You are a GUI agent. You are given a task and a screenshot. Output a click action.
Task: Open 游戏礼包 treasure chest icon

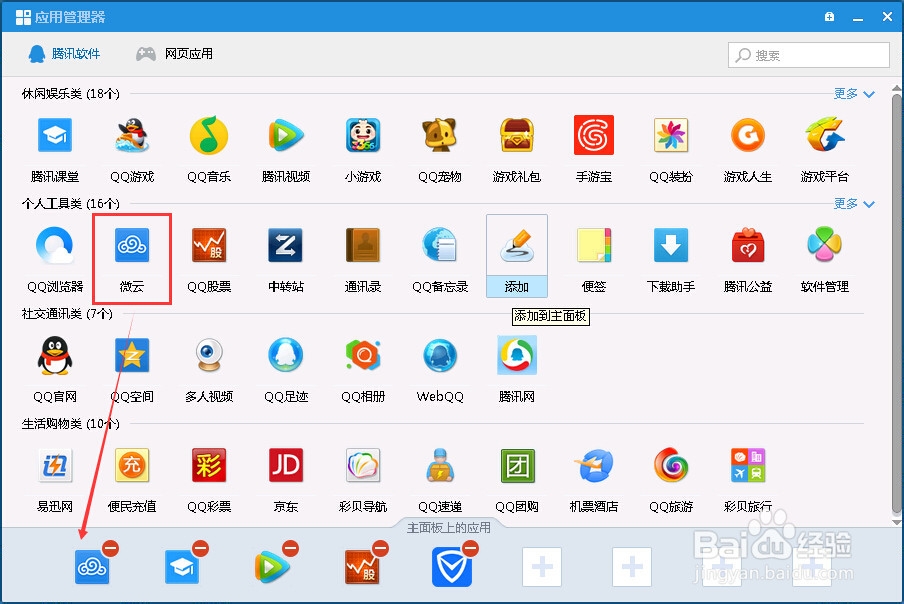[x=517, y=135]
